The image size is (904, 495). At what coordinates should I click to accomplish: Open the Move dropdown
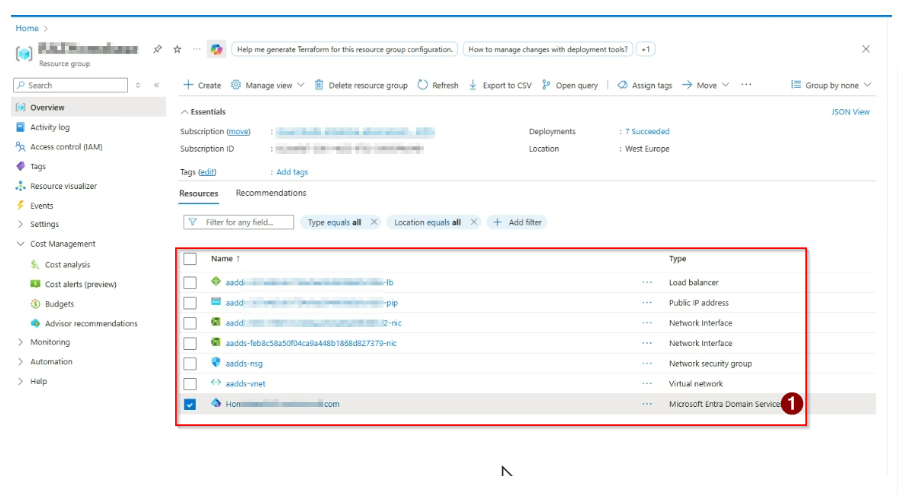(706, 85)
